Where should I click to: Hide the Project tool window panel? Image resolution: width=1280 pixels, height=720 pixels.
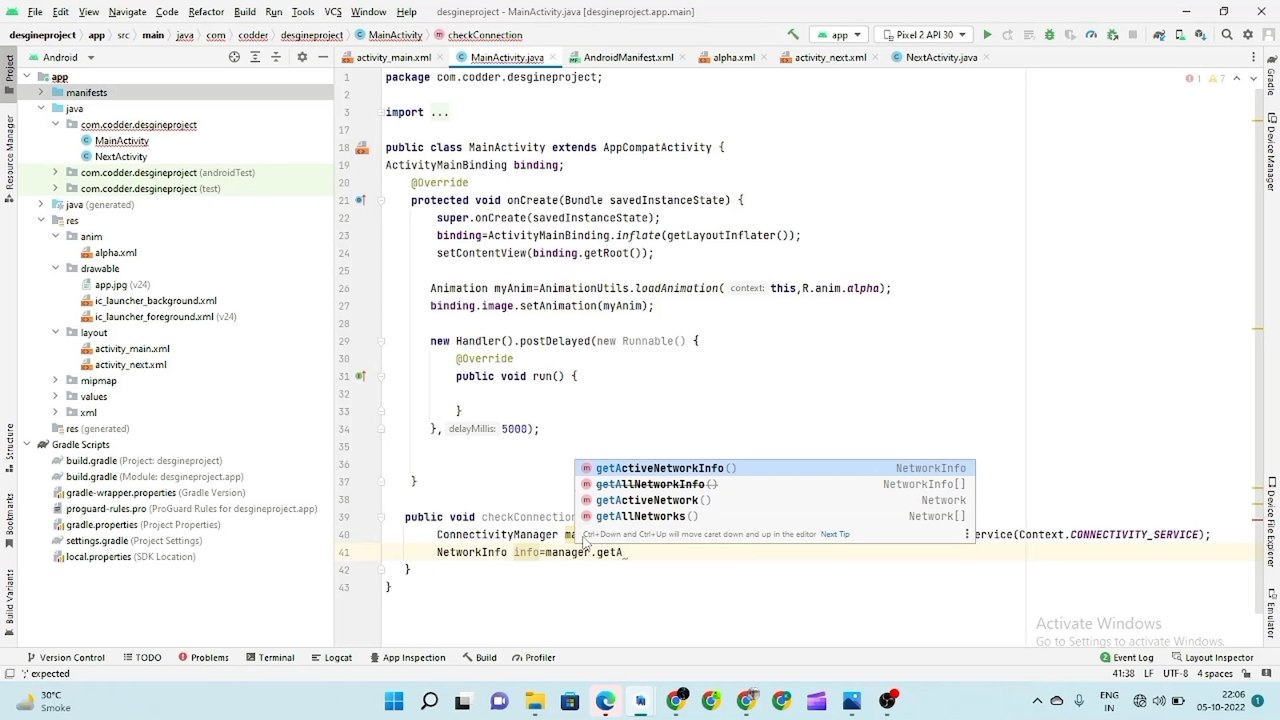(x=323, y=57)
